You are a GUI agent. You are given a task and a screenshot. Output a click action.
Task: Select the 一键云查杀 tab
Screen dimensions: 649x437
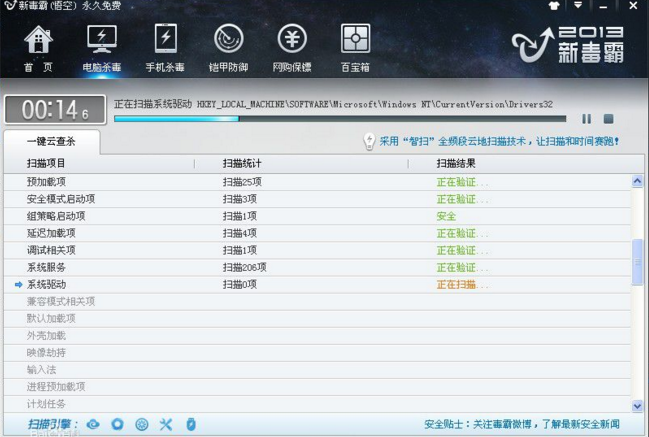pyautogui.click(x=51, y=142)
